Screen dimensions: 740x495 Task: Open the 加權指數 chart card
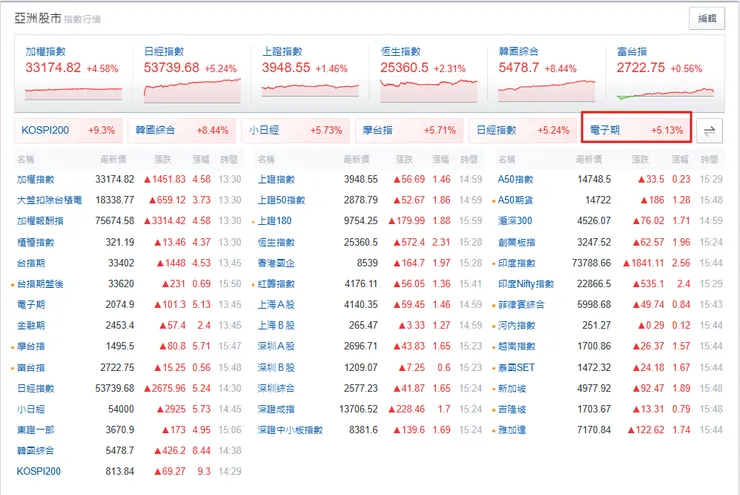[73, 73]
